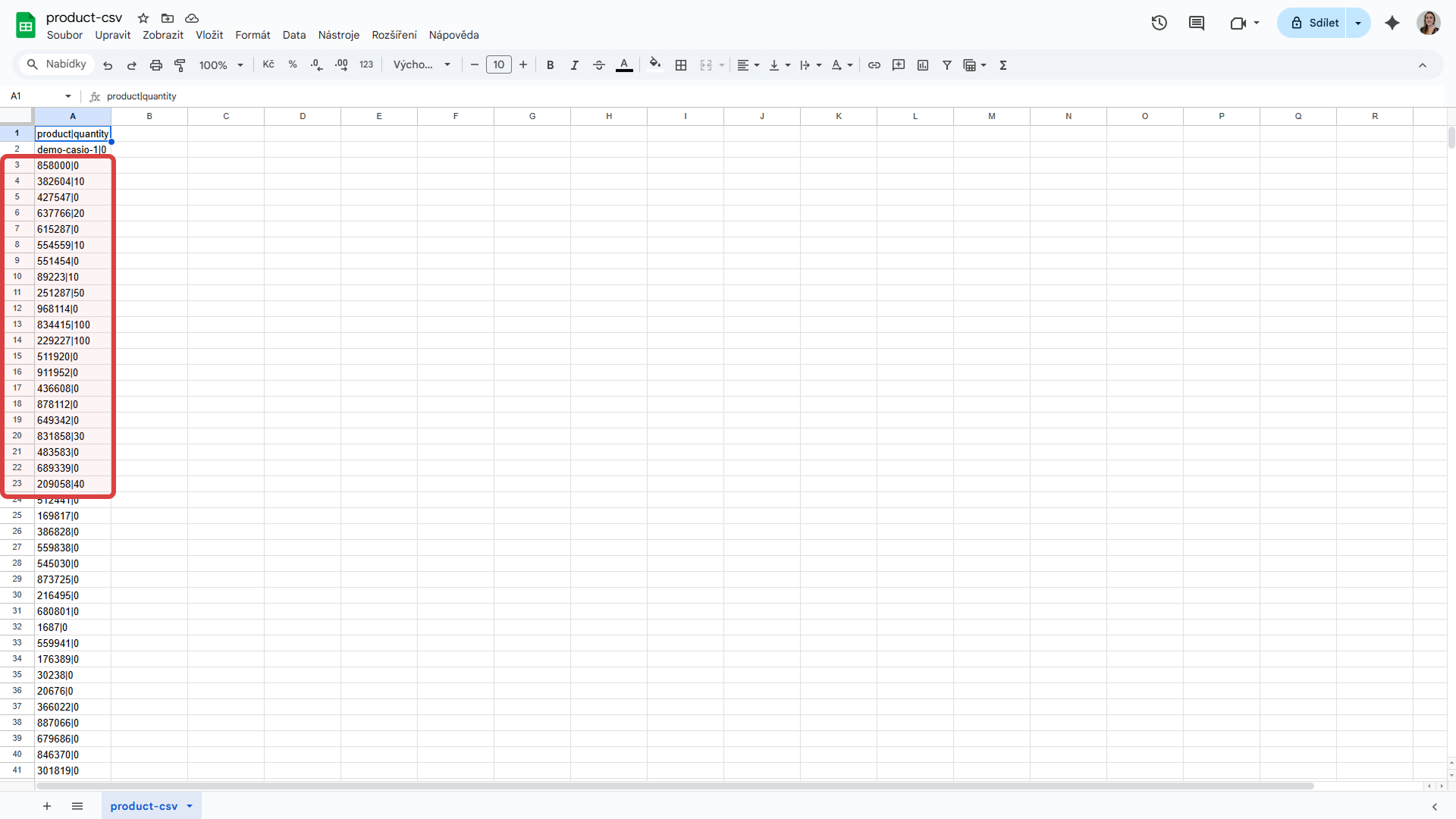
Task: Click the borders icon
Action: (x=681, y=65)
